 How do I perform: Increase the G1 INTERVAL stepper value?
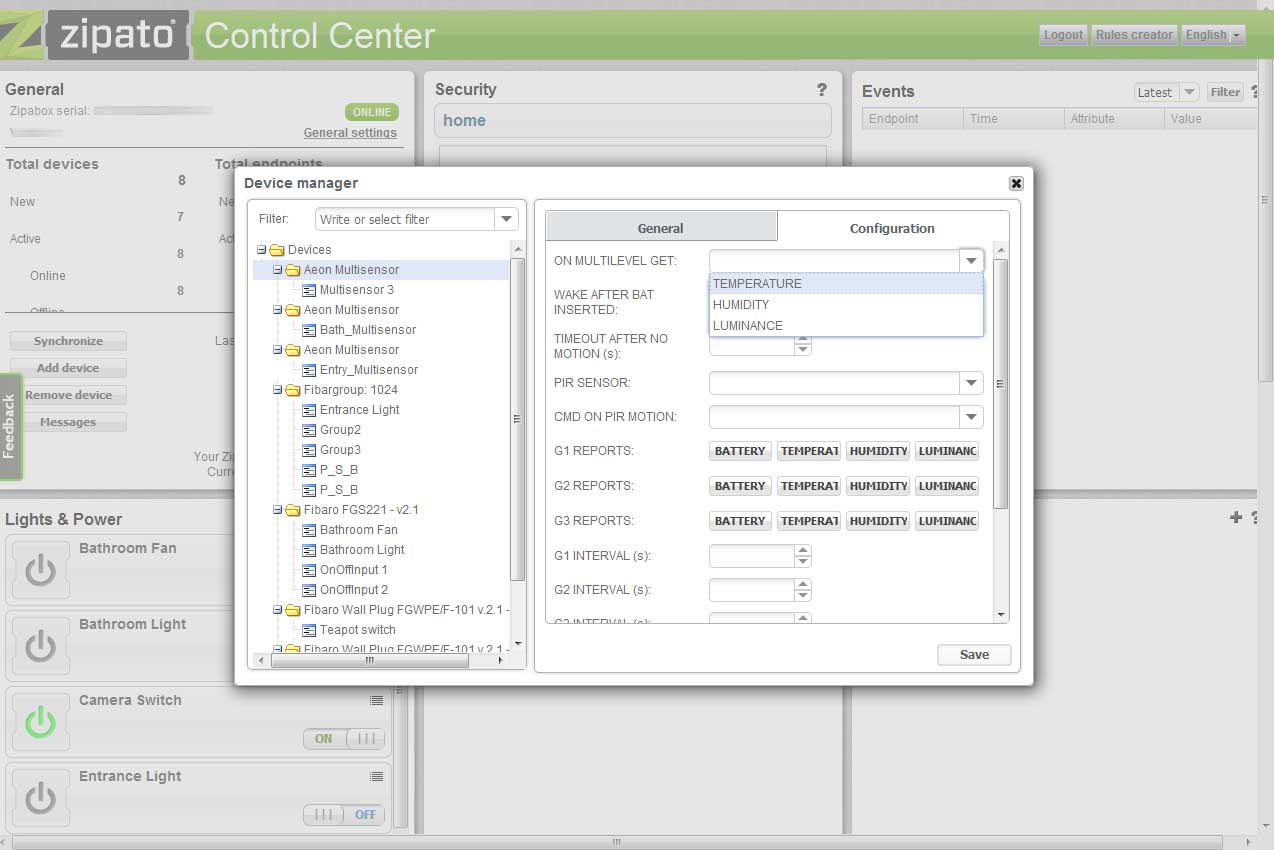point(803,550)
